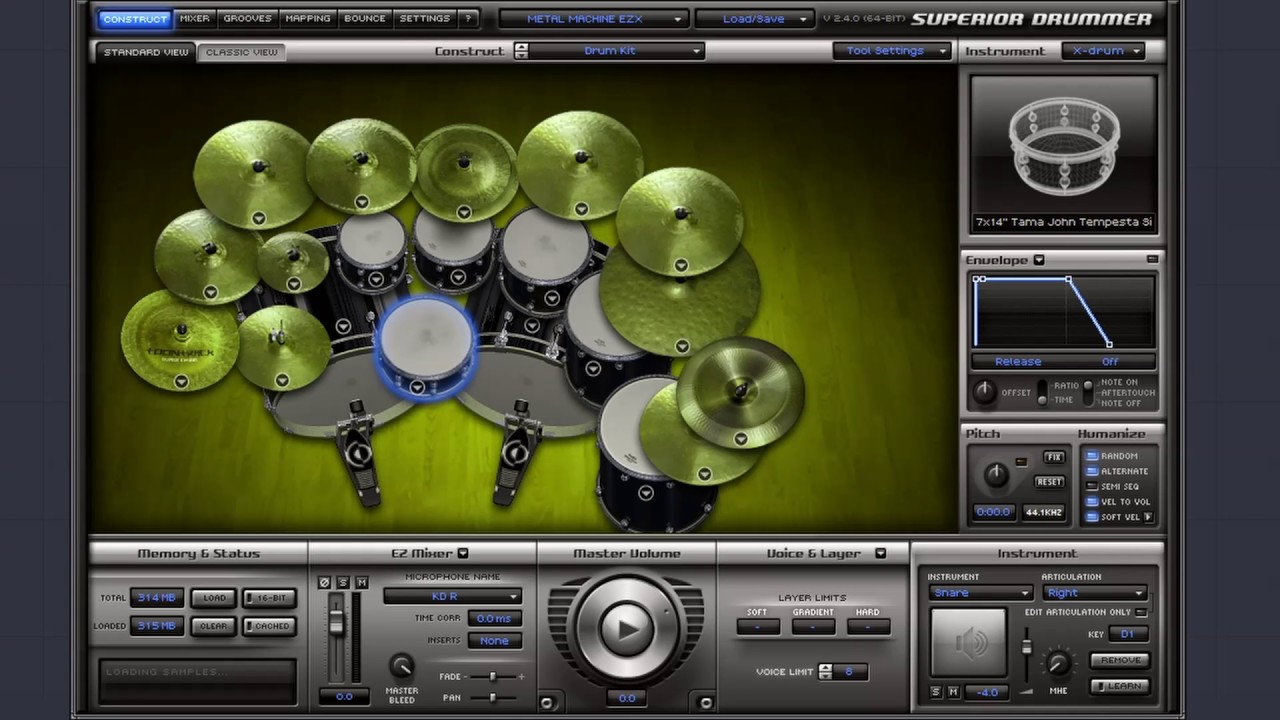
Task: Open the help question mark
Action: [x=467, y=18]
